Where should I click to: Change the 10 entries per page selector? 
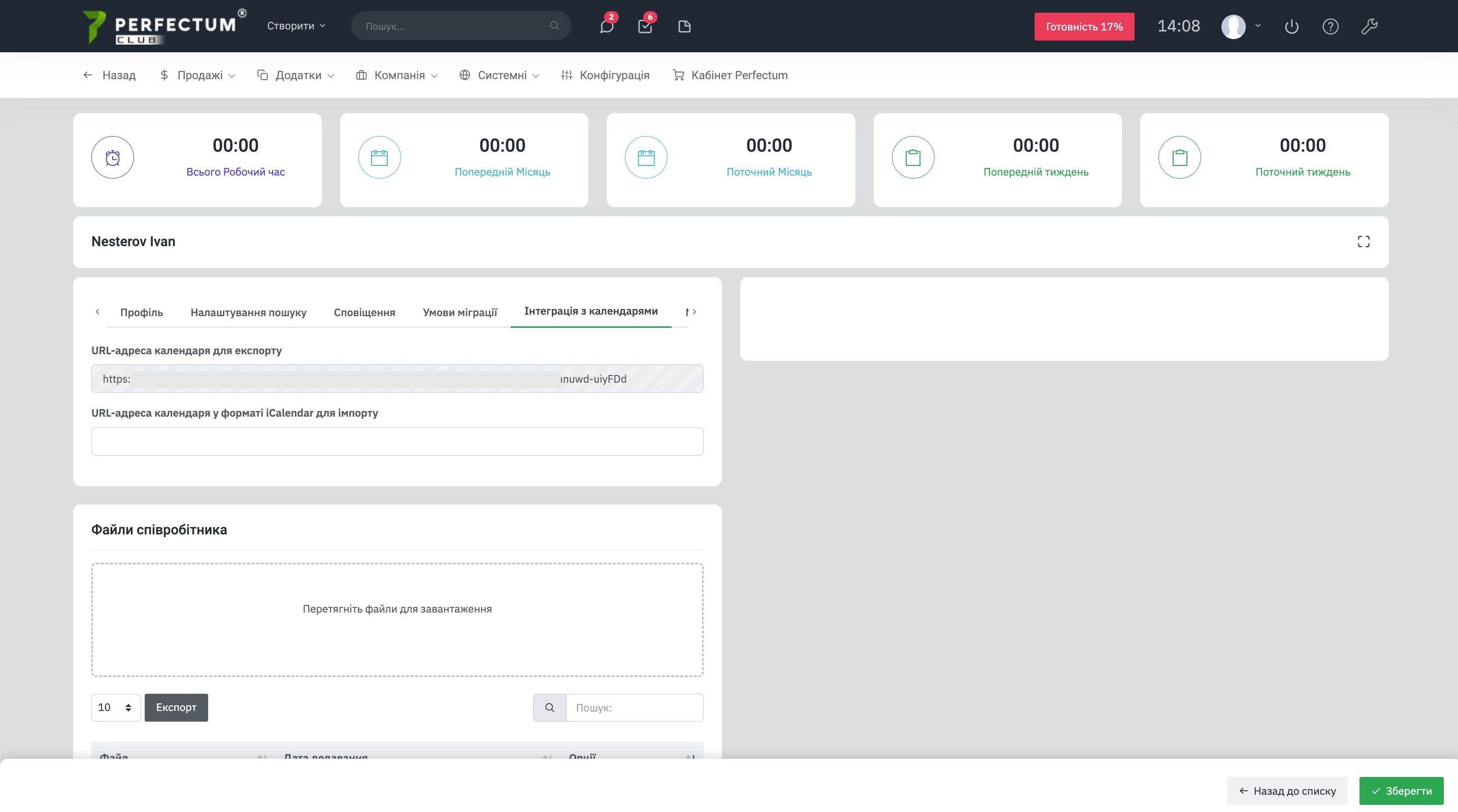coord(115,708)
